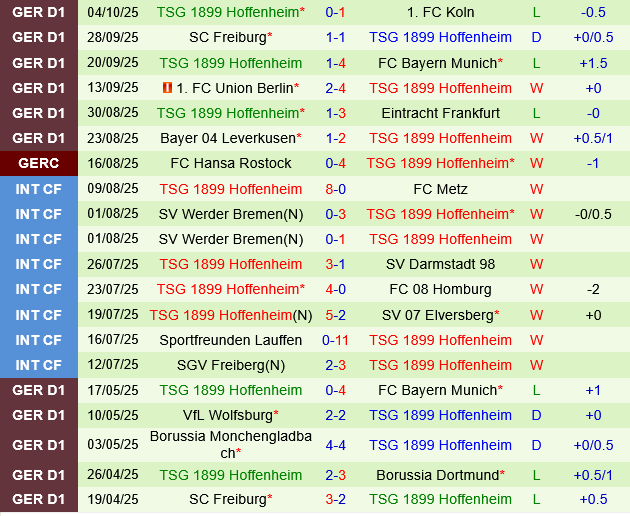
Task: Select the GERC competition label
Action: click(38, 163)
